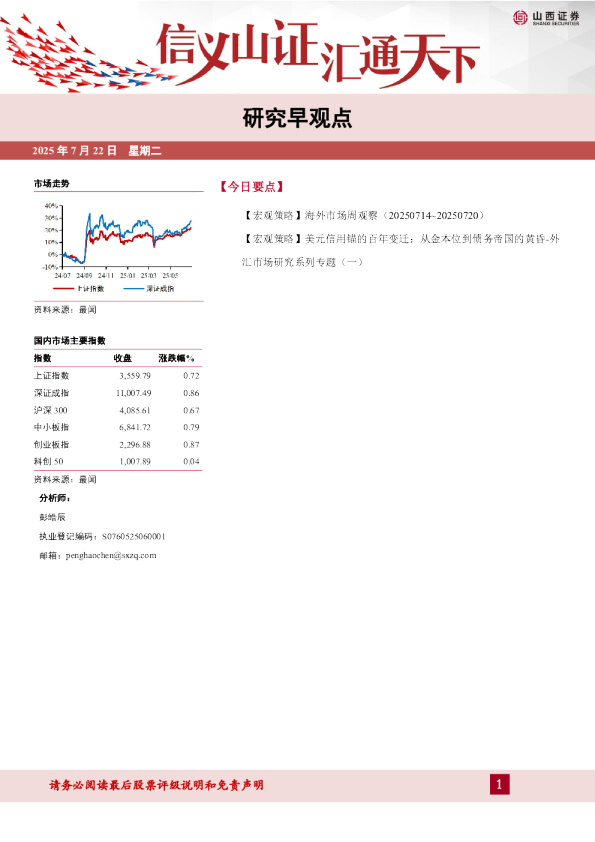Select the 研究早观点 title heading
Viewport: 595px width, 842px height.
[x=297, y=118]
